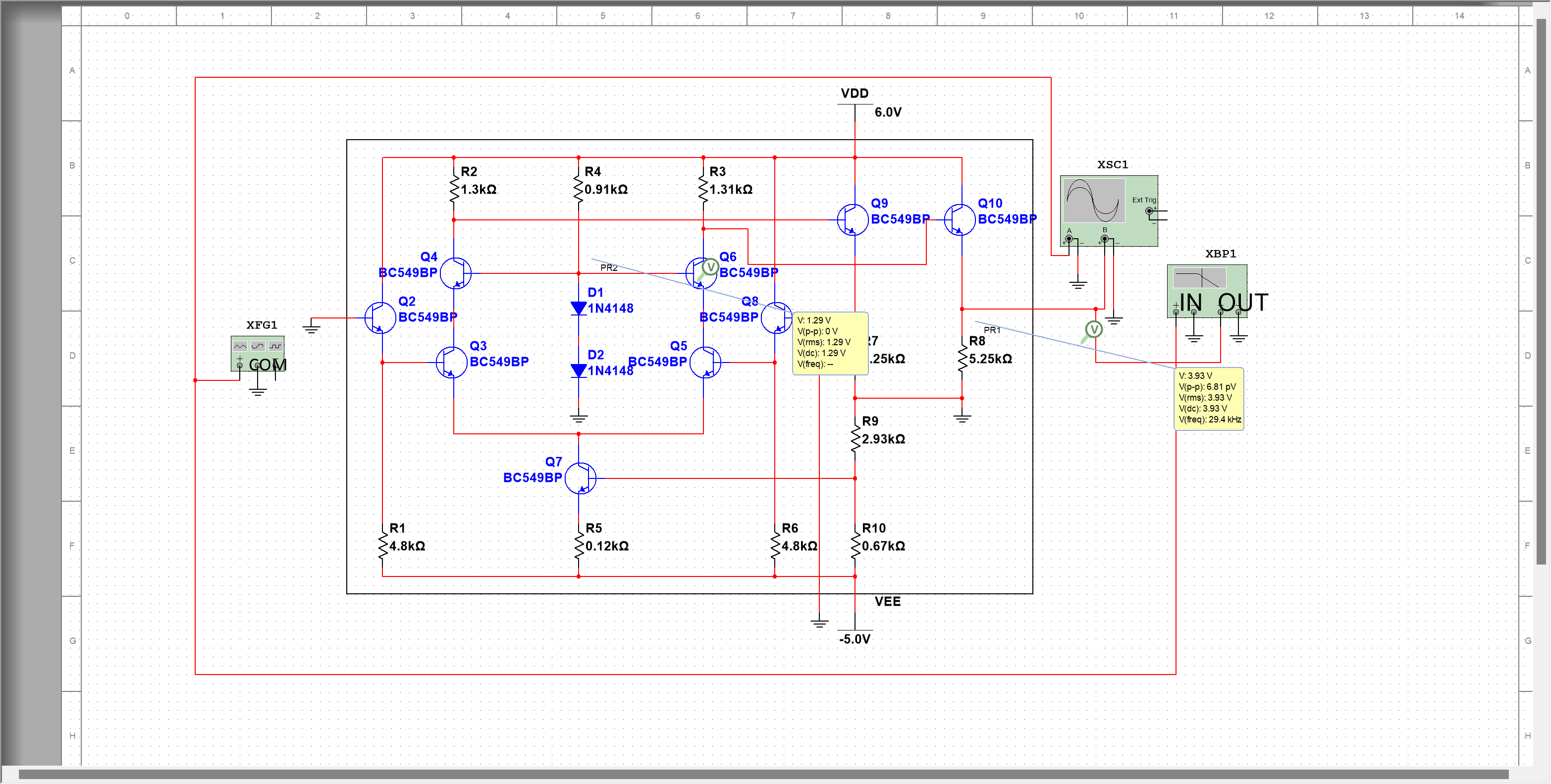Click the 1.3kΩ value of R2

[x=479, y=189]
